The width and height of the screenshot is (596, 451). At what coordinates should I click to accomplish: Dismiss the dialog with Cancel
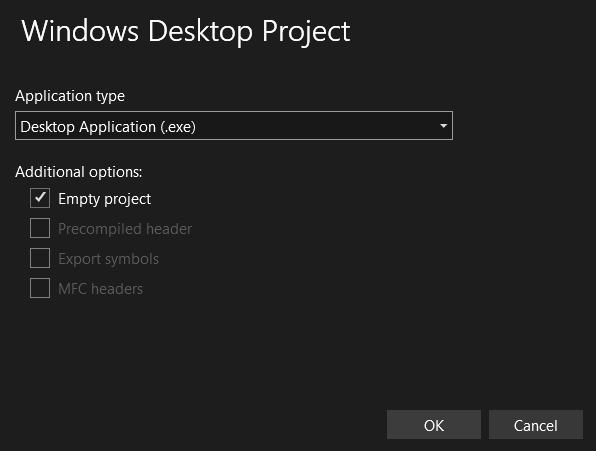coord(536,425)
